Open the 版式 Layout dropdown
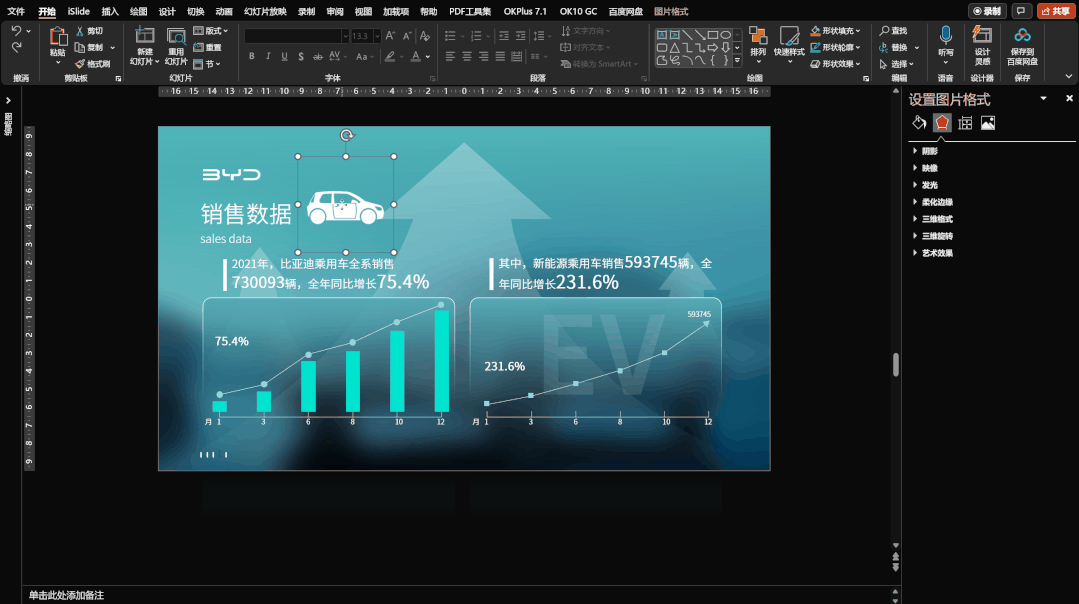Screen dimensions: 1079x604 click(x=211, y=31)
